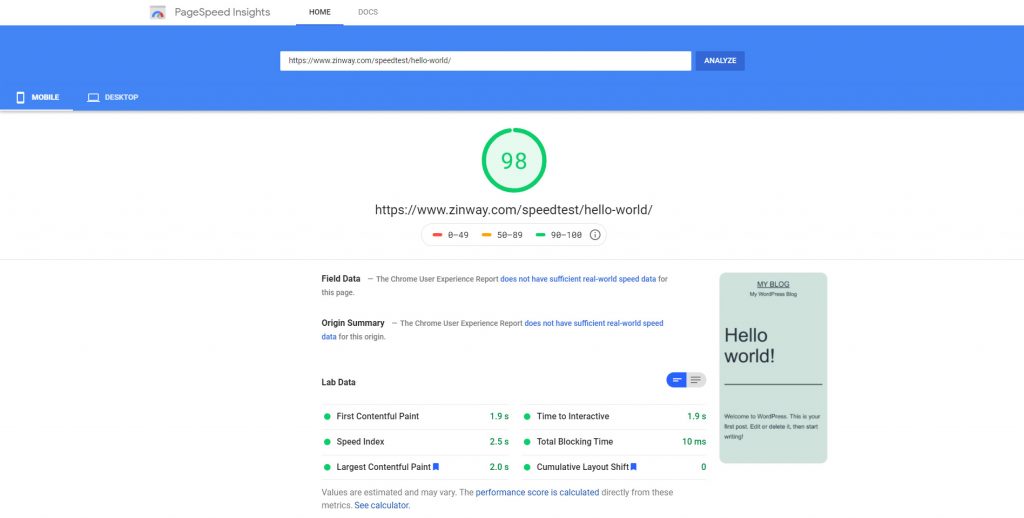Open the DOCS tab
1024x518 pixels.
pos(368,12)
